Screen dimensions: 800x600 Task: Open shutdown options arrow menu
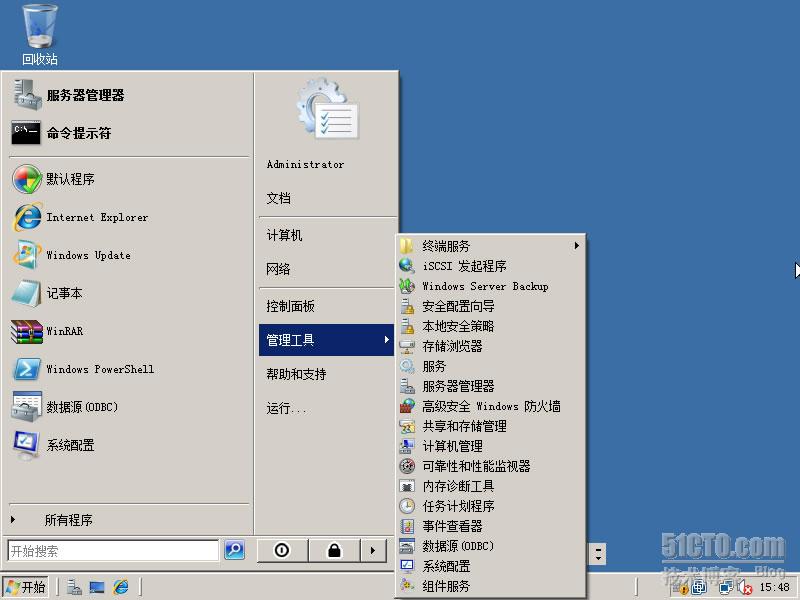point(372,550)
